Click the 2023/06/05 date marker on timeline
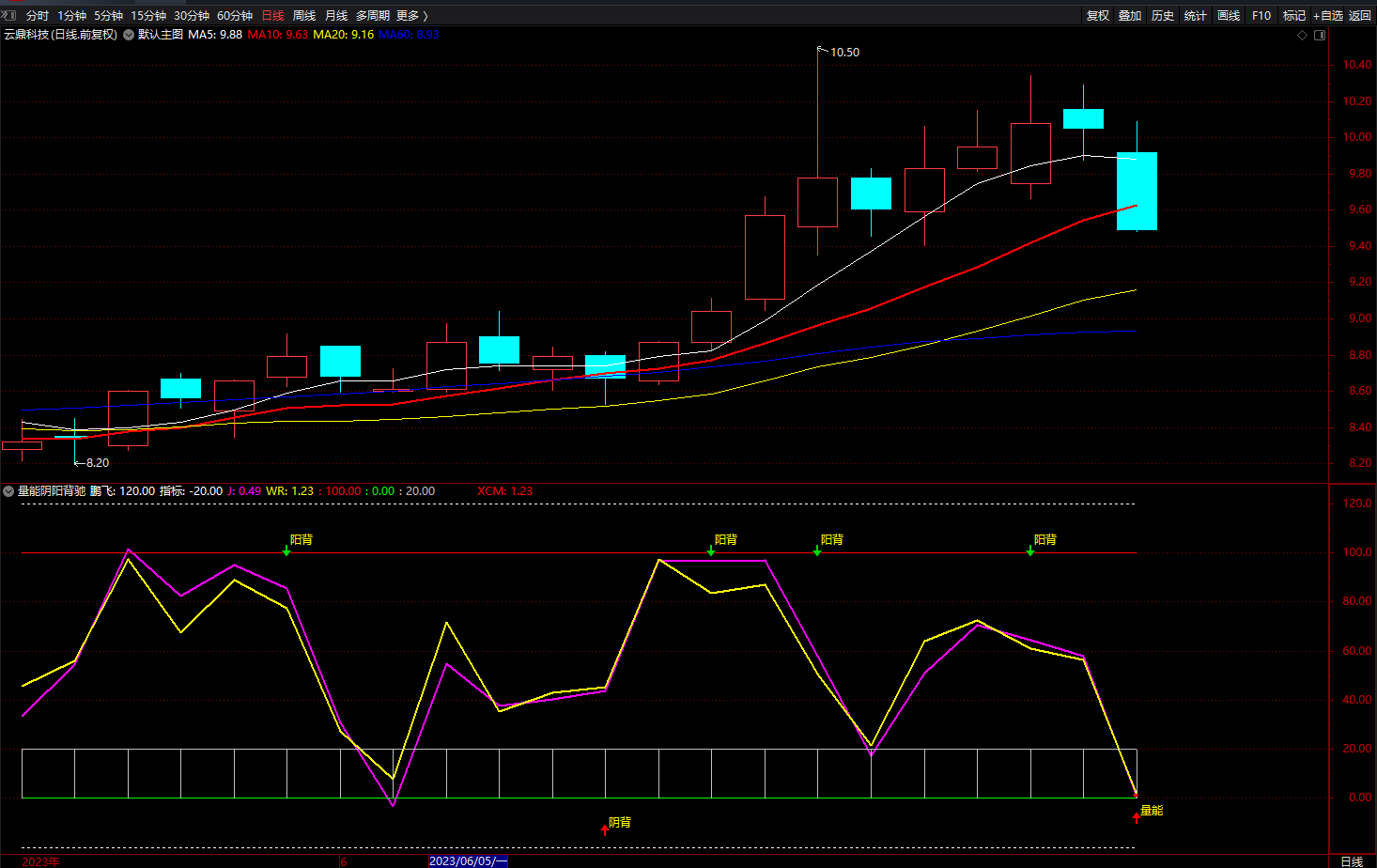 pos(467,861)
